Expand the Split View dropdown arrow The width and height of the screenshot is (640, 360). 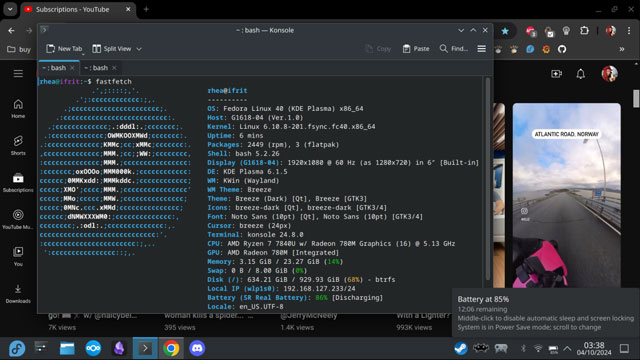139,49
